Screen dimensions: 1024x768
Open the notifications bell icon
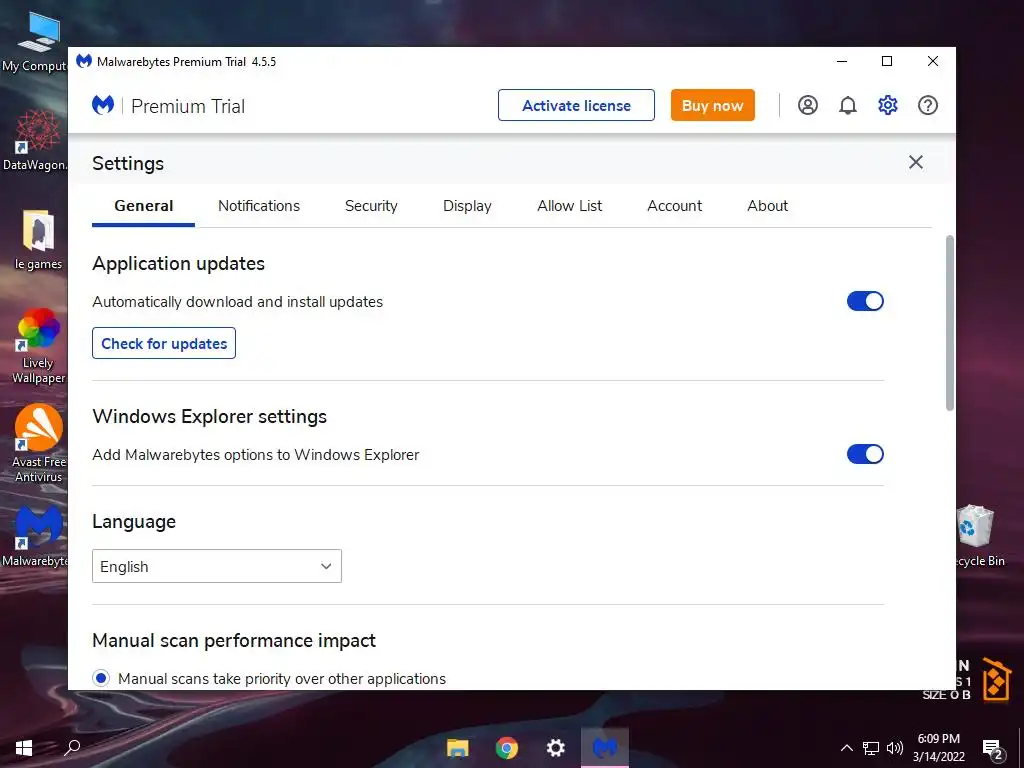[848, 105]
